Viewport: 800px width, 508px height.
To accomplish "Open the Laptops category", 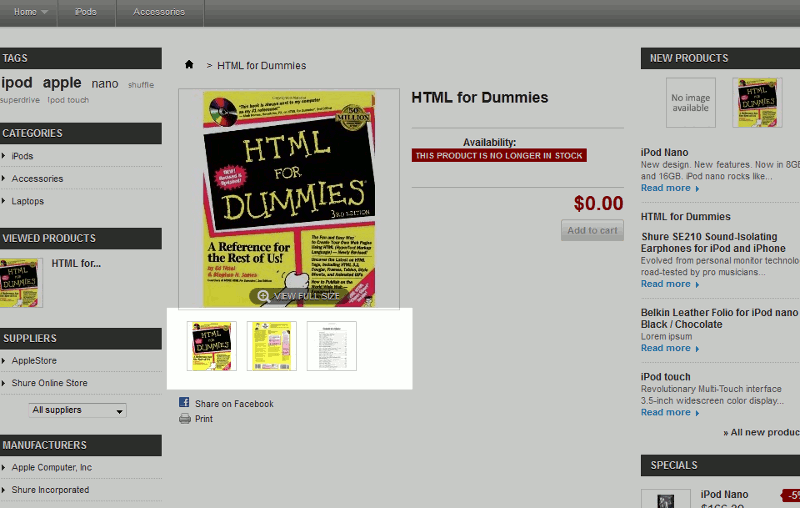I will (x=28, y=201).
